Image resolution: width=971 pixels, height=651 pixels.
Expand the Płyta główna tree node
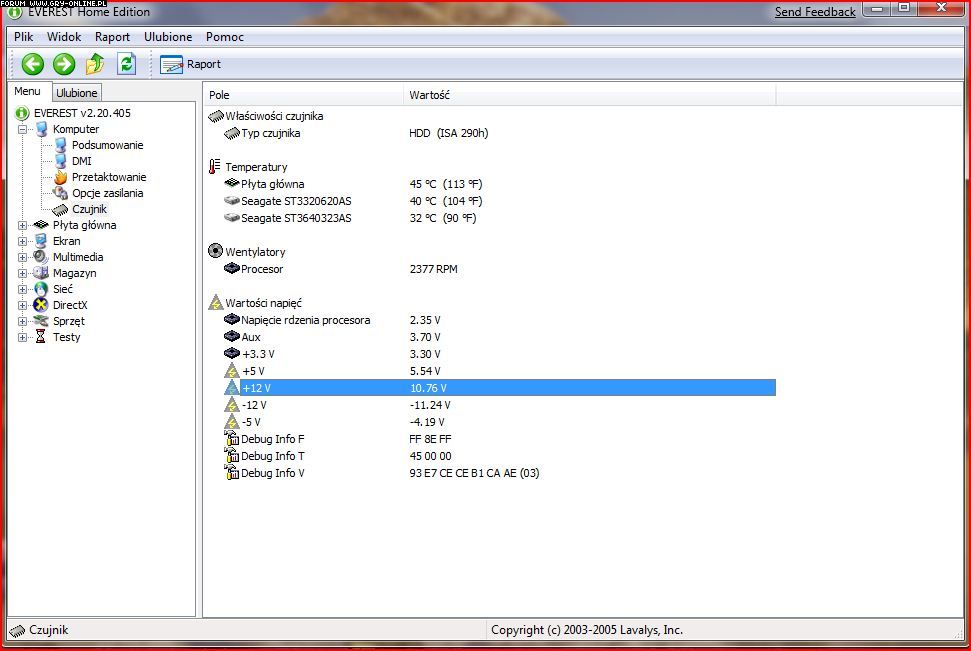click(x=23, y=225)
